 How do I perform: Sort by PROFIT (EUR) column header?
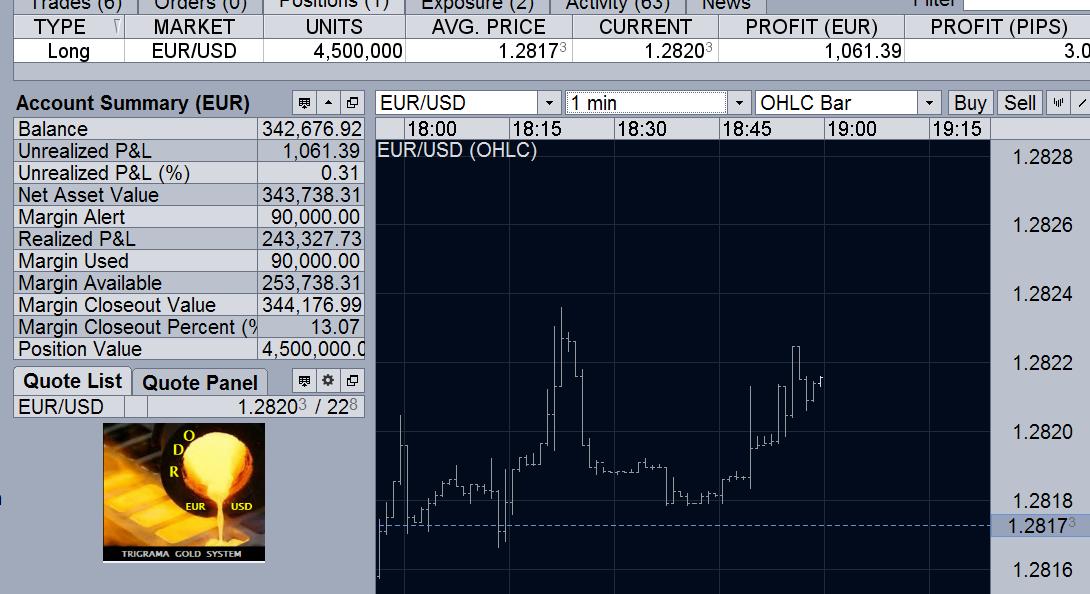click(x=811, y=27)
